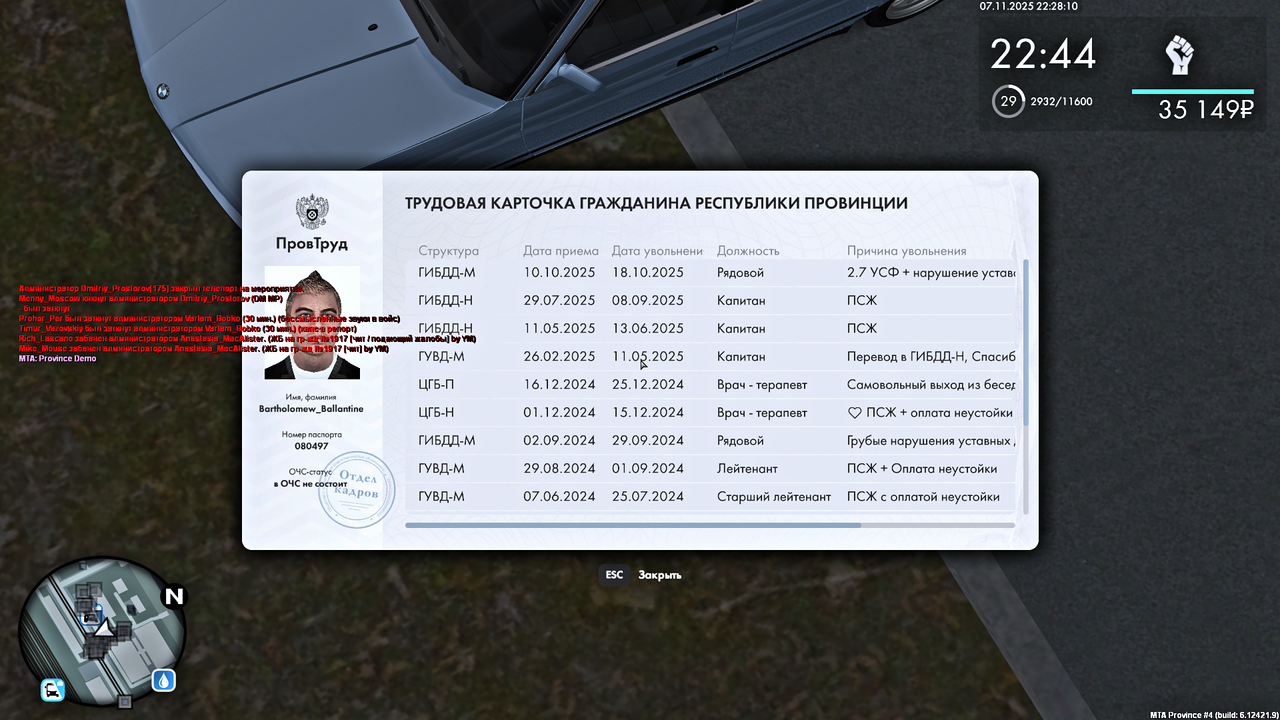Select the Структура column header
Image resolution: width=1280 pixels, height=720 pixels.
(449, 251)
